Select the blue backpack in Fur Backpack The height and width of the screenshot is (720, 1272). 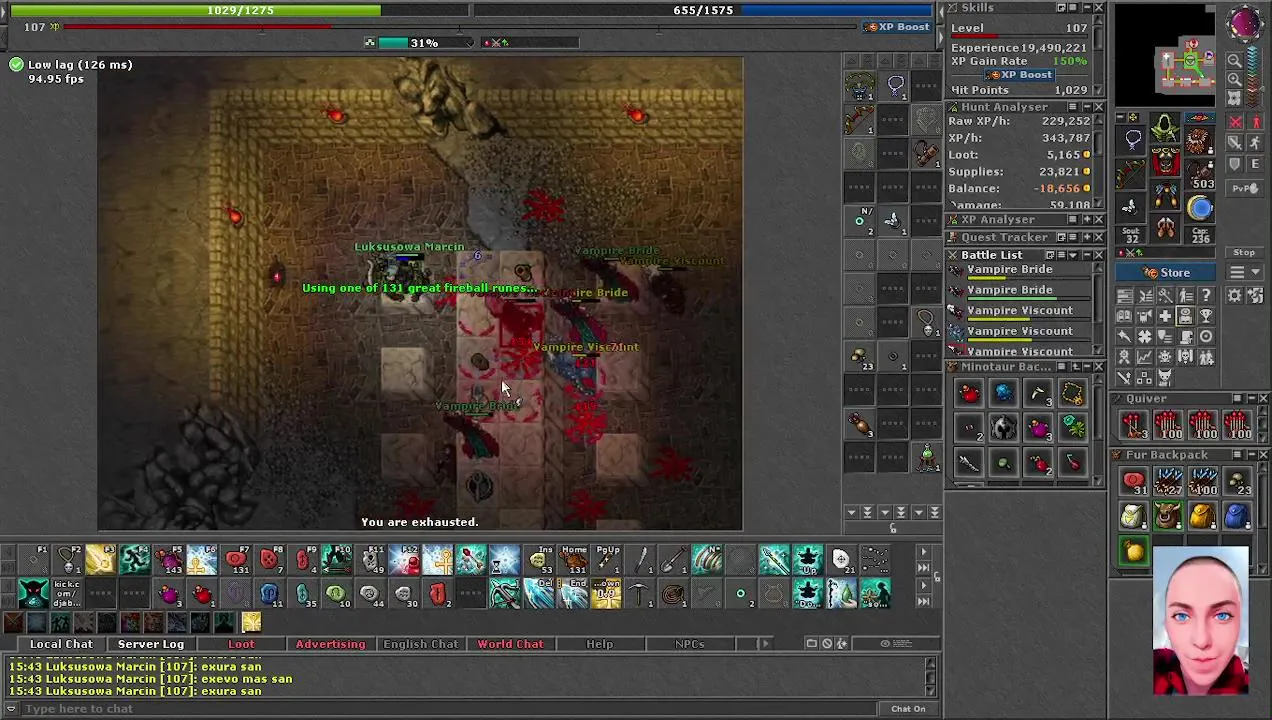(1237, 516)
